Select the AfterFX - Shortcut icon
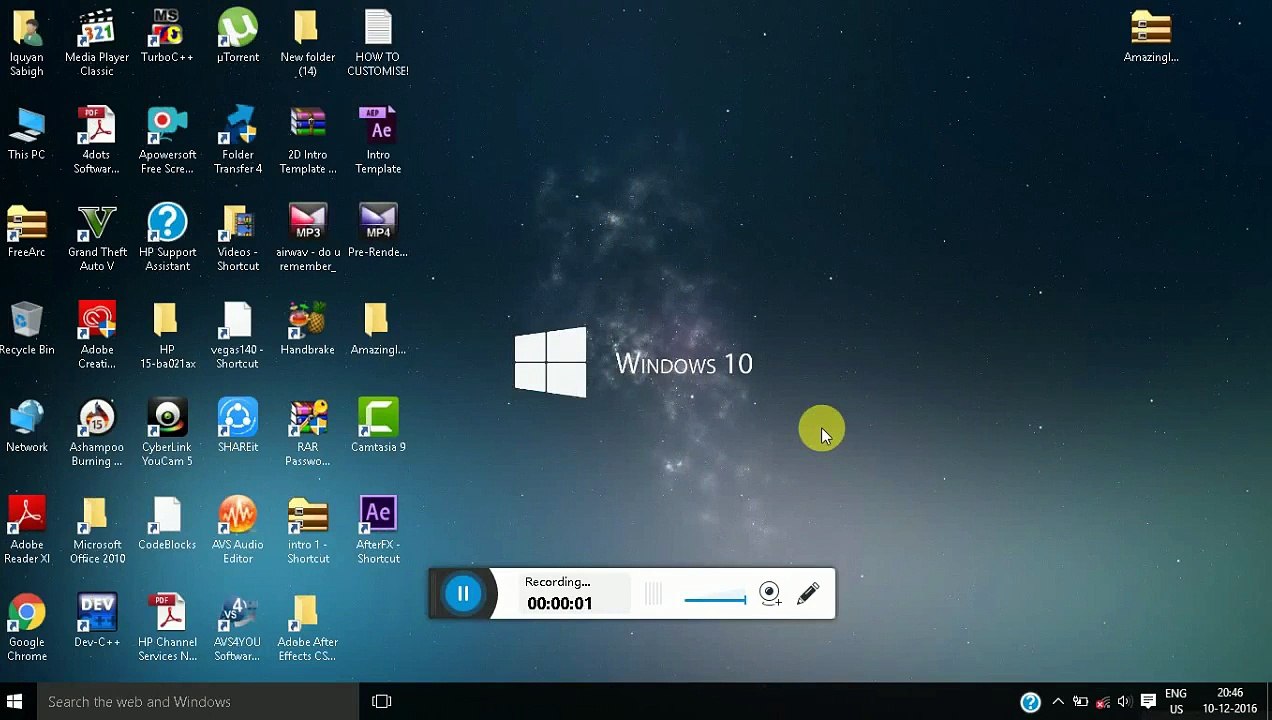 pos(378,531)
